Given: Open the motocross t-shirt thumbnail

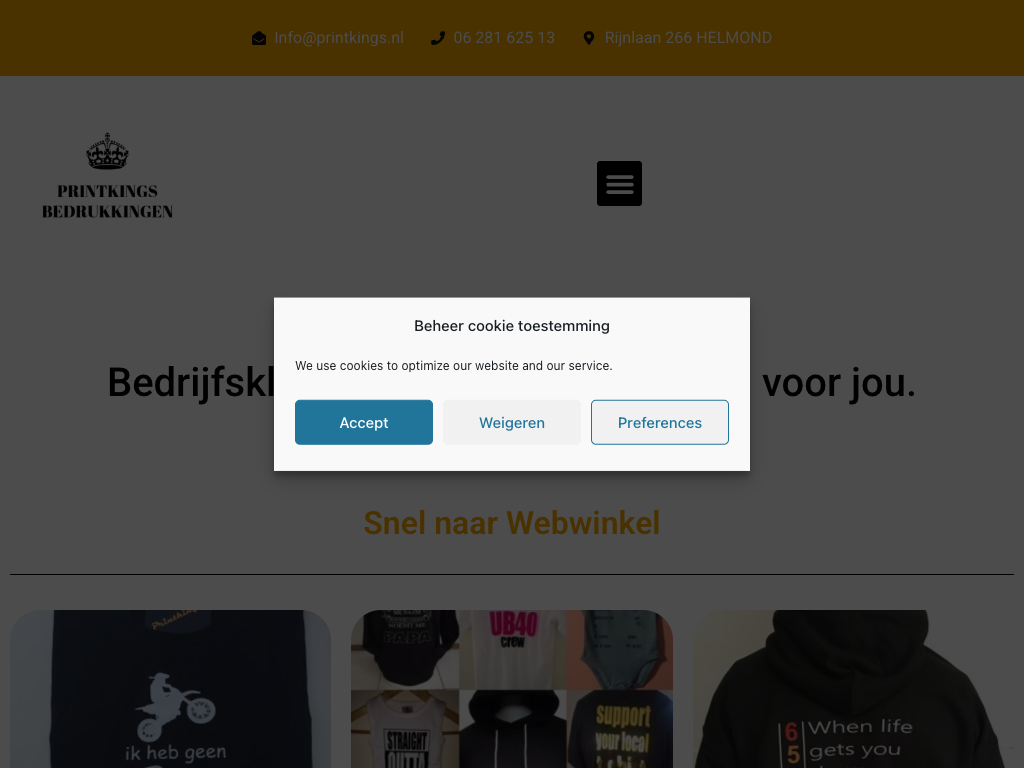Looking at the screenshot, I should coord(170,689).
